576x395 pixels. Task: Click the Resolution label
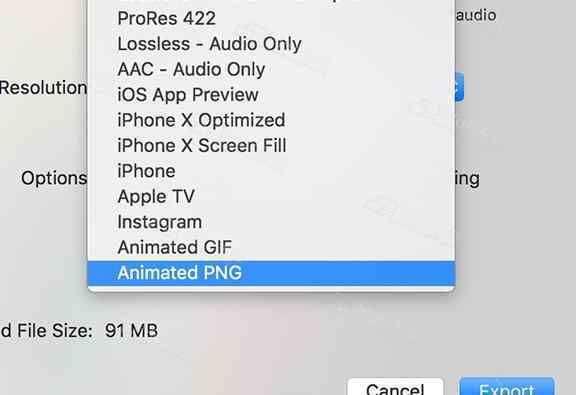[x=43, y=88]
